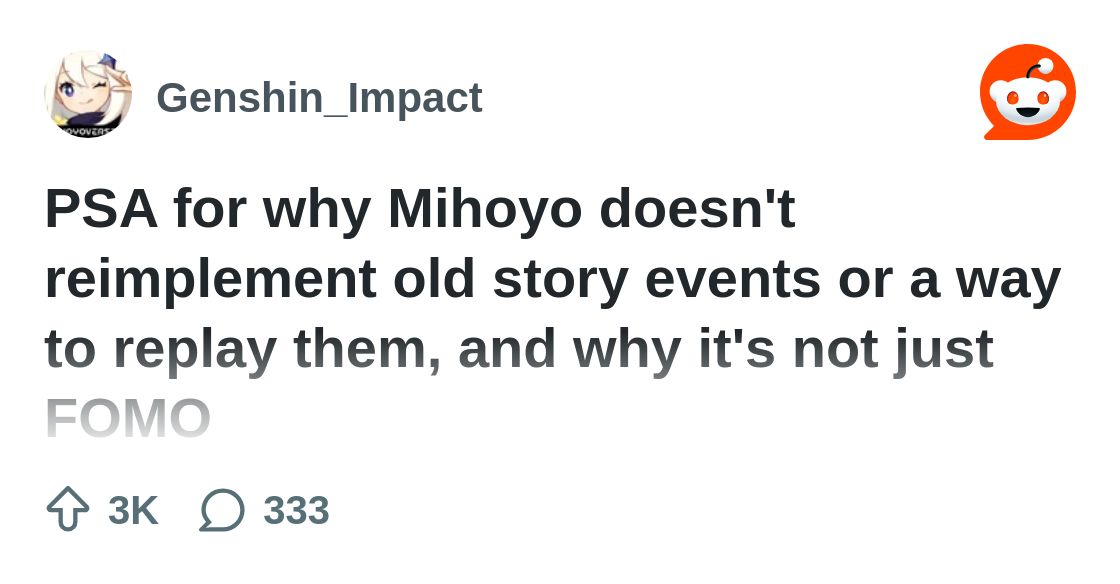Click Snoo's face in the orange bubble
The width and height of the screenshot is (1120, 584).
(1028, 100)
